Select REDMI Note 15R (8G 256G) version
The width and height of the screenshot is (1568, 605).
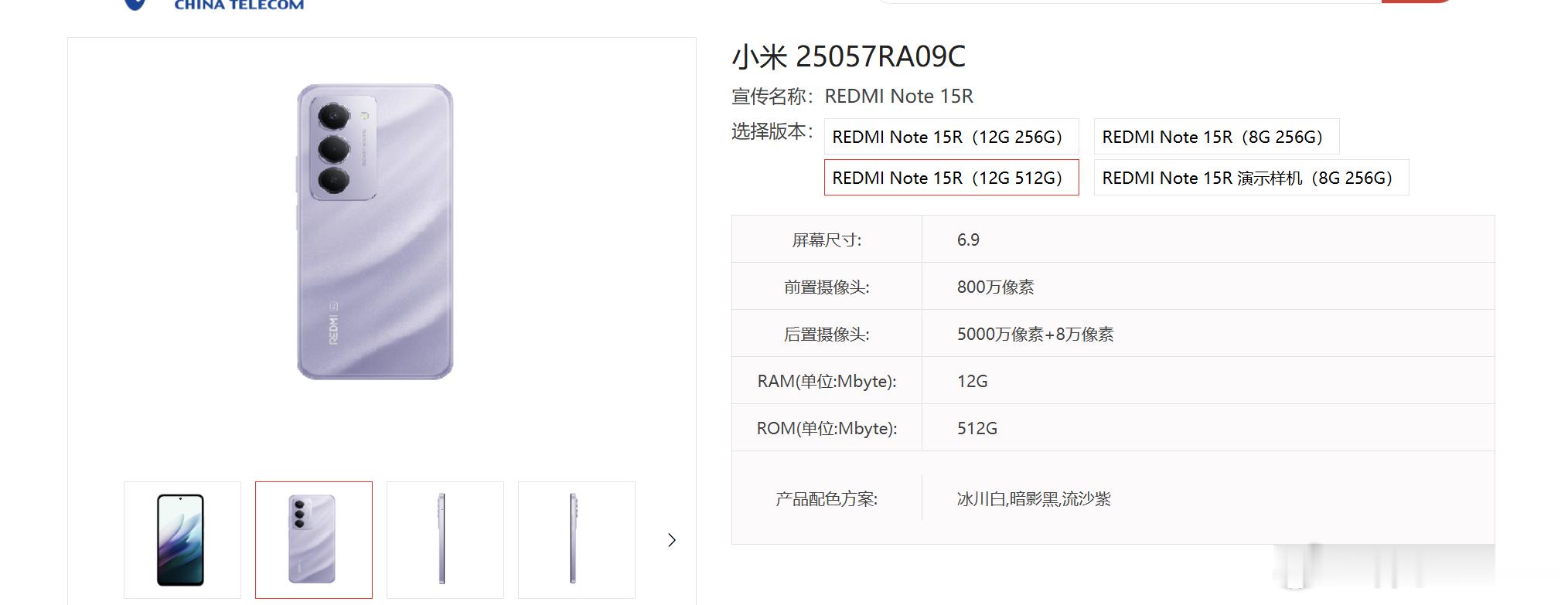[x=1216, y=137]
